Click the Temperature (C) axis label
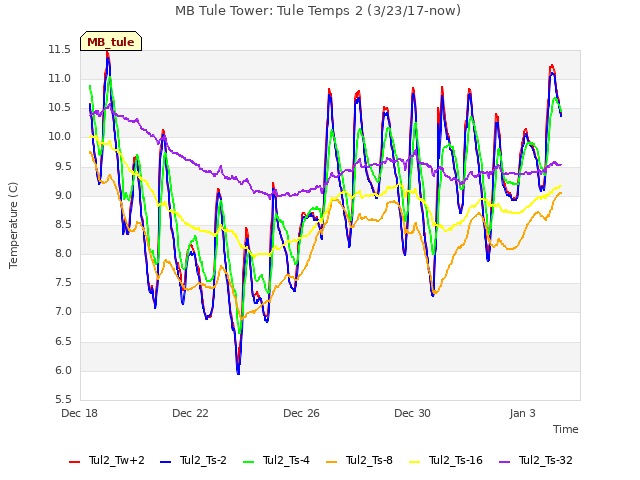This screenshot has width=640, height=480. 13,225
